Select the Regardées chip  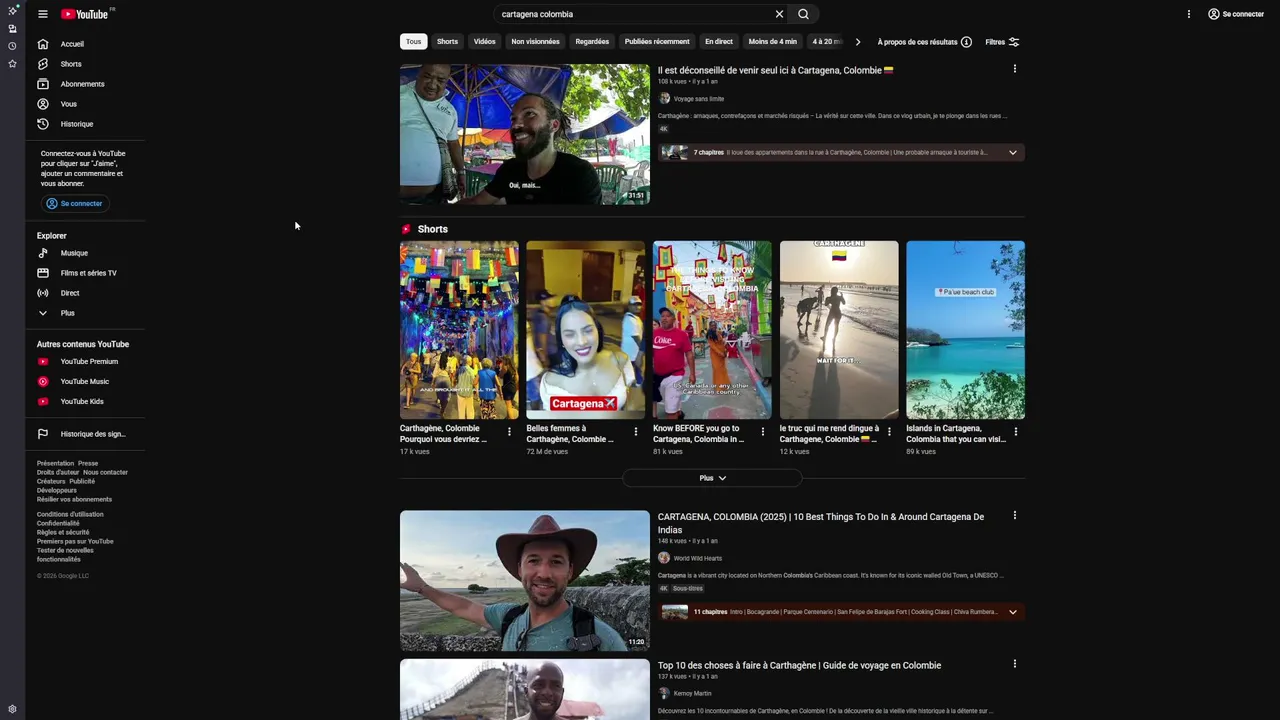[x=592, y=42]
